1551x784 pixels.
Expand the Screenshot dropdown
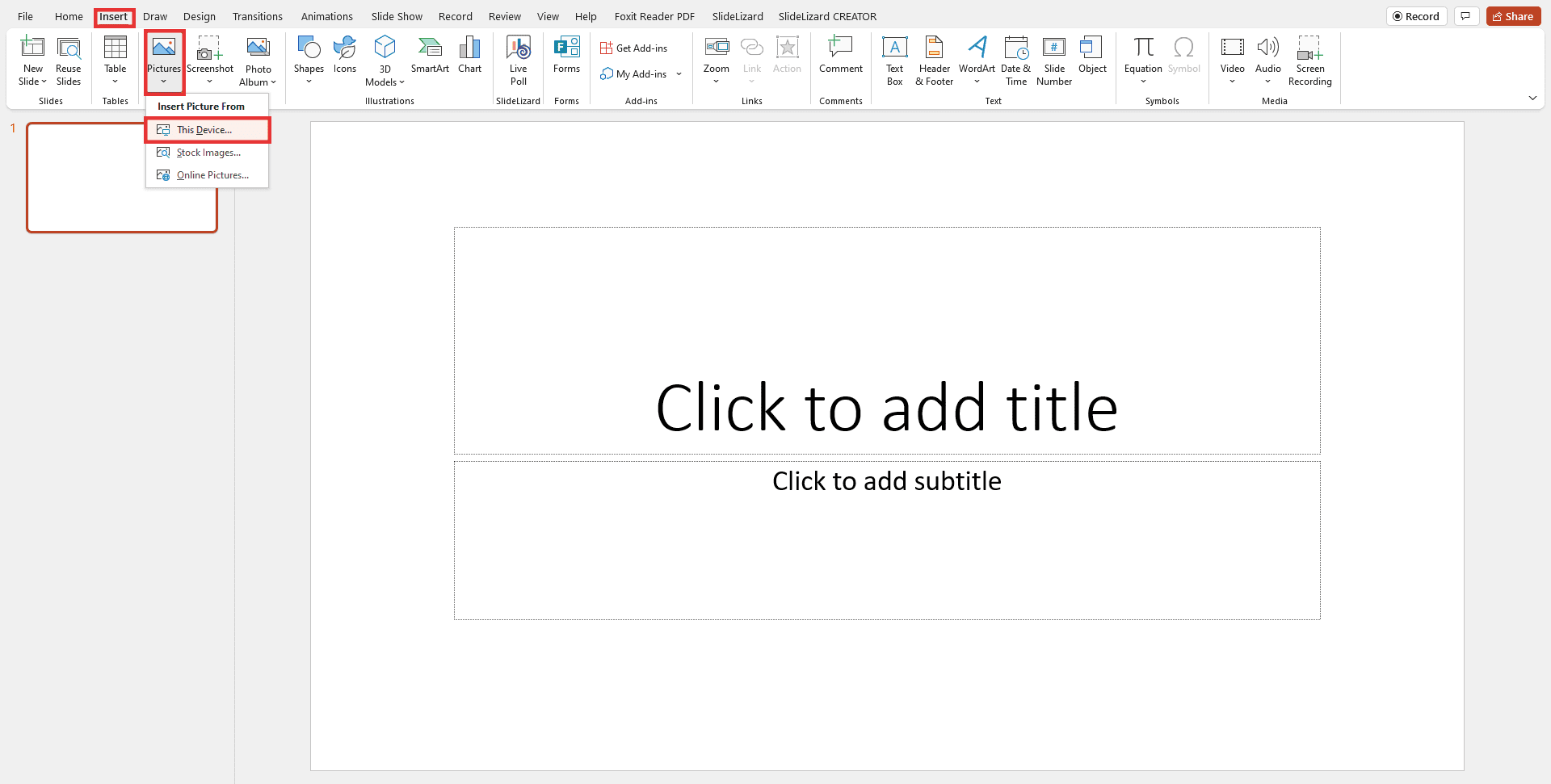point(210,81)
